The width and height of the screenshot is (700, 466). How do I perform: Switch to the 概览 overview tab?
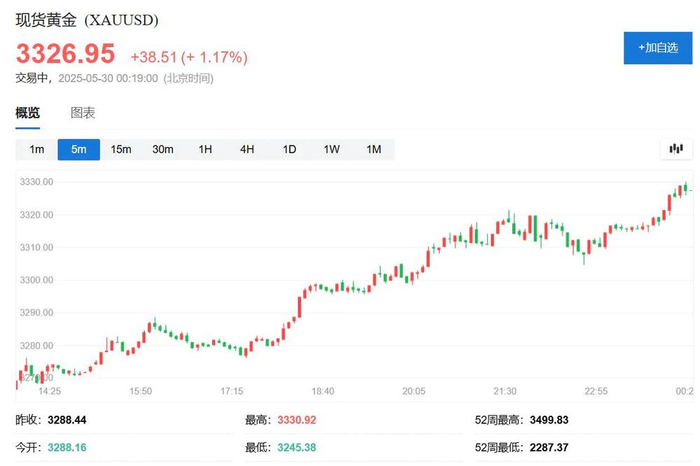pyautogui.click(x=28, y=113)
